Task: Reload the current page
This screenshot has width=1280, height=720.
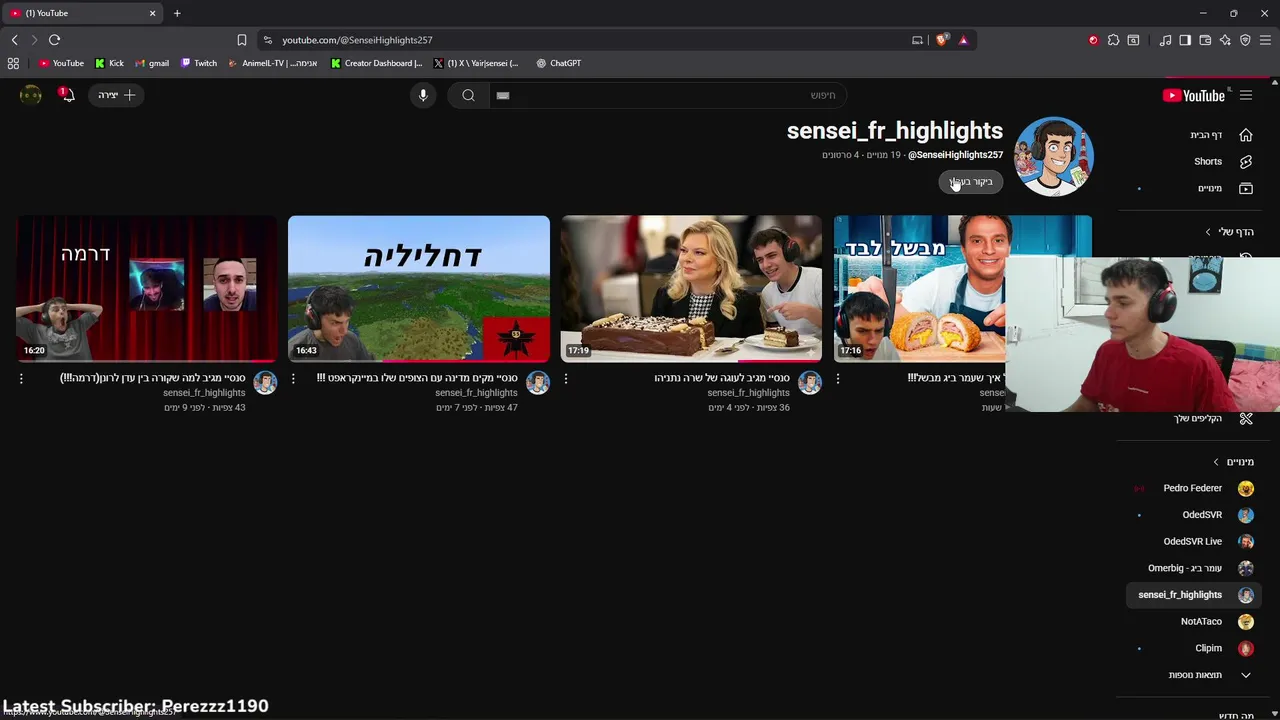Action: [x=54, y=40]
